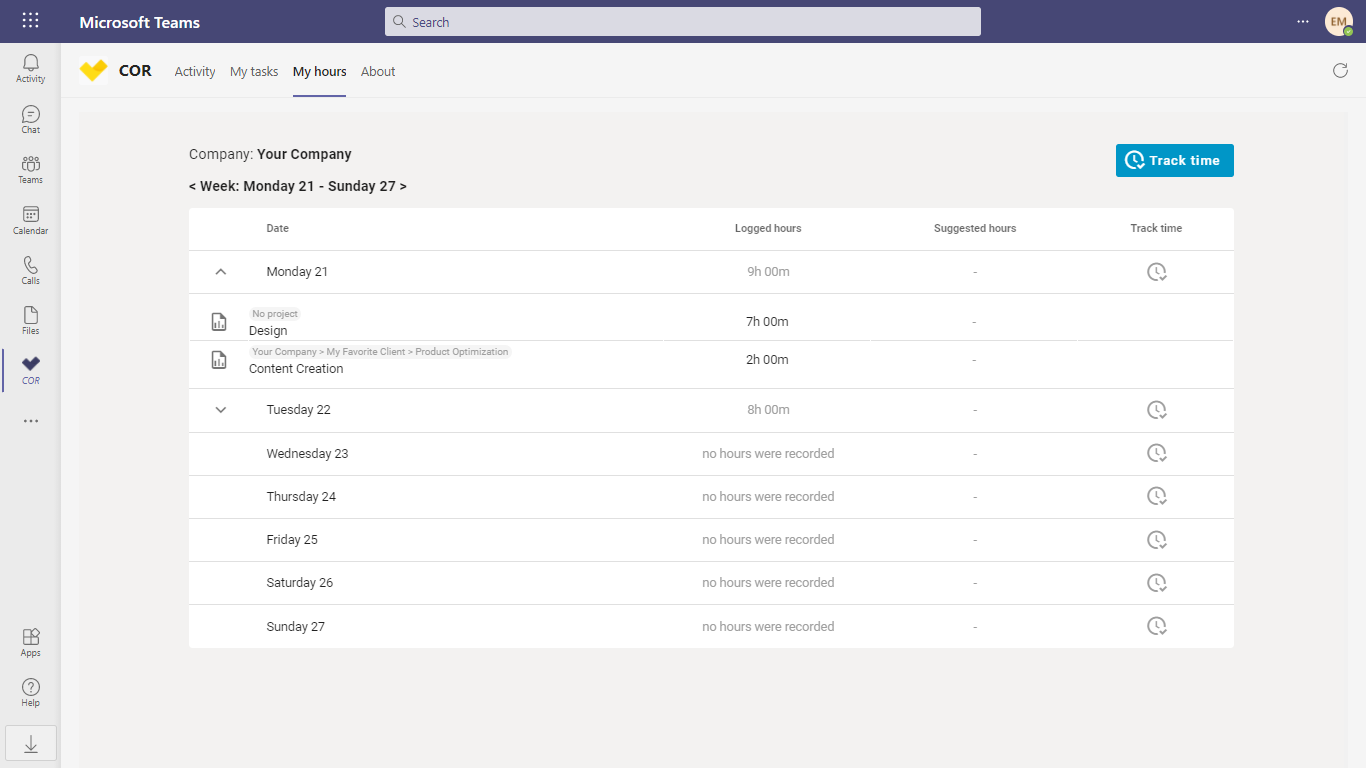The image size is (1366, 768).
Task: Open Activity in the Teams sidebar
Action: click(x=31, y=68)
